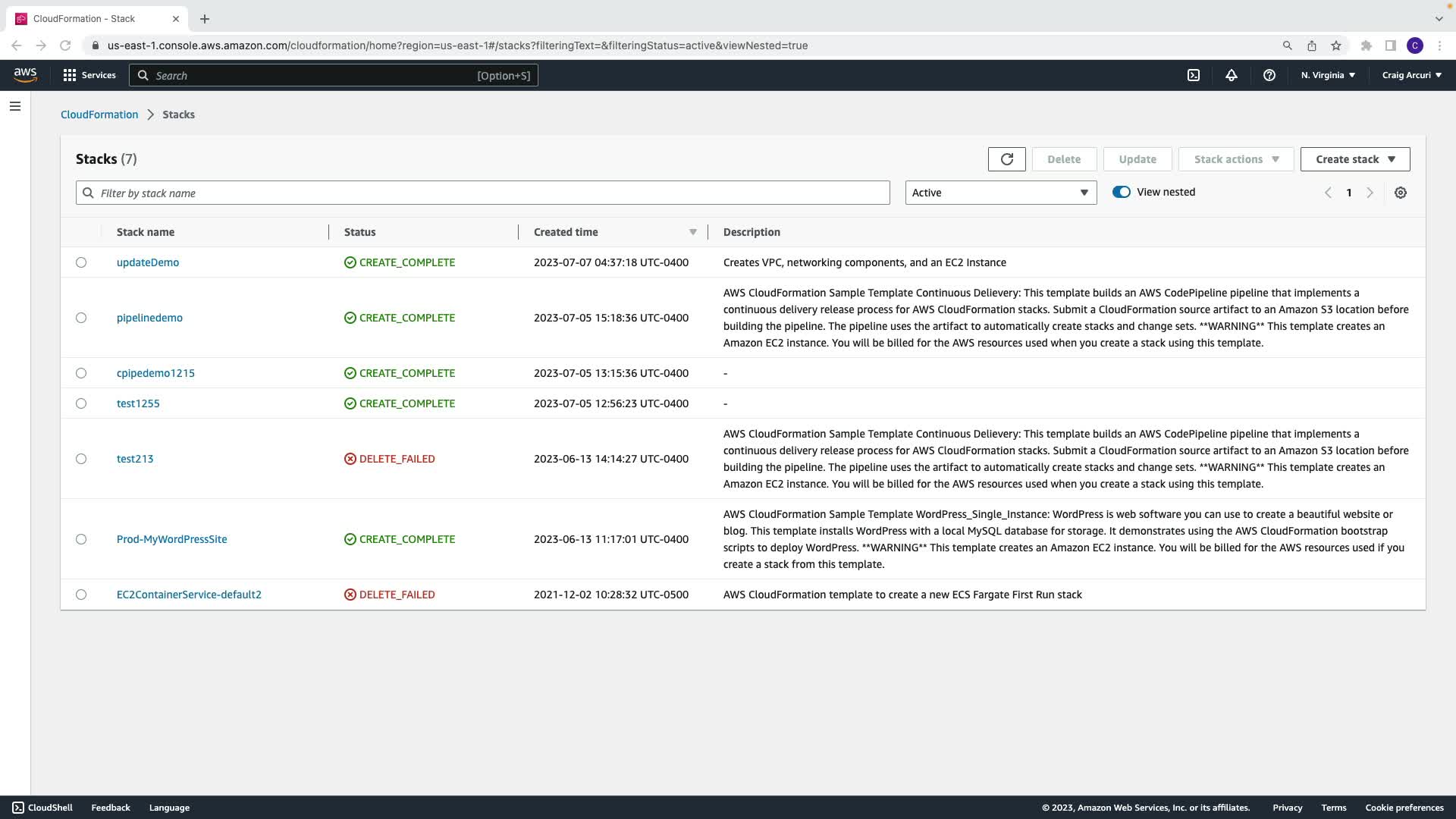Image resolution: width=1456 pixels, height=819 pixels.
Task: Open the side navigation hamburger menu
Action: point(15,106)
